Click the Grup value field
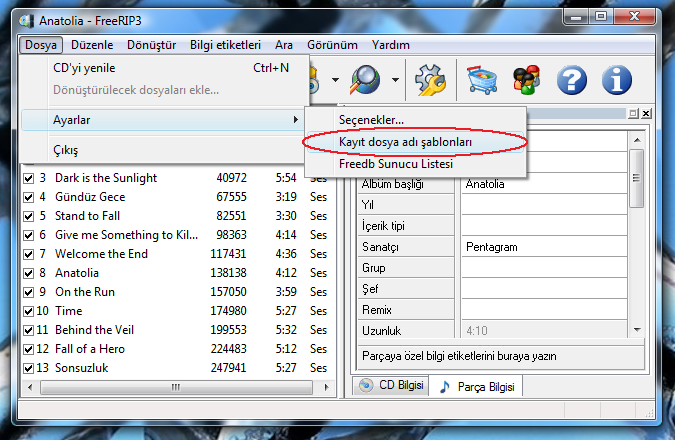 tap(544, 268)
